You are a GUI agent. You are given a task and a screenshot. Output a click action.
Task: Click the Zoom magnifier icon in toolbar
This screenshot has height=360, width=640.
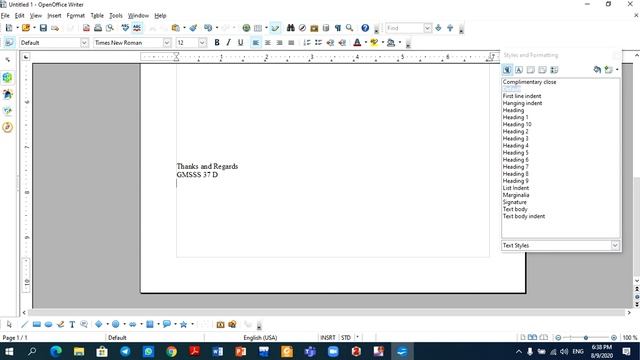point(349,28)
